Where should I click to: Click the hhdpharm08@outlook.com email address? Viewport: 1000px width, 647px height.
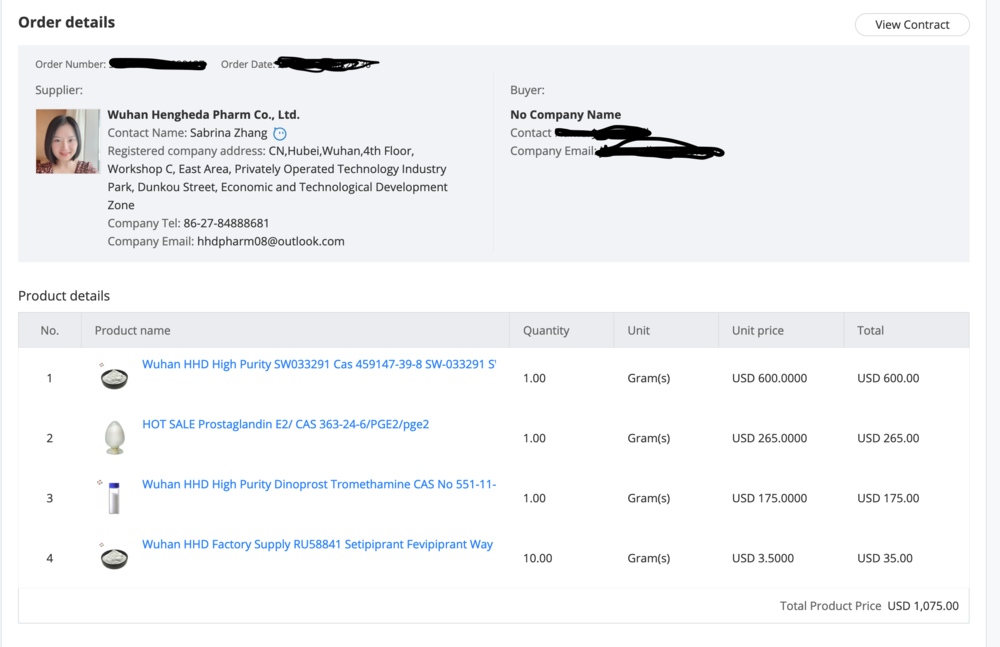coord(270,241)
